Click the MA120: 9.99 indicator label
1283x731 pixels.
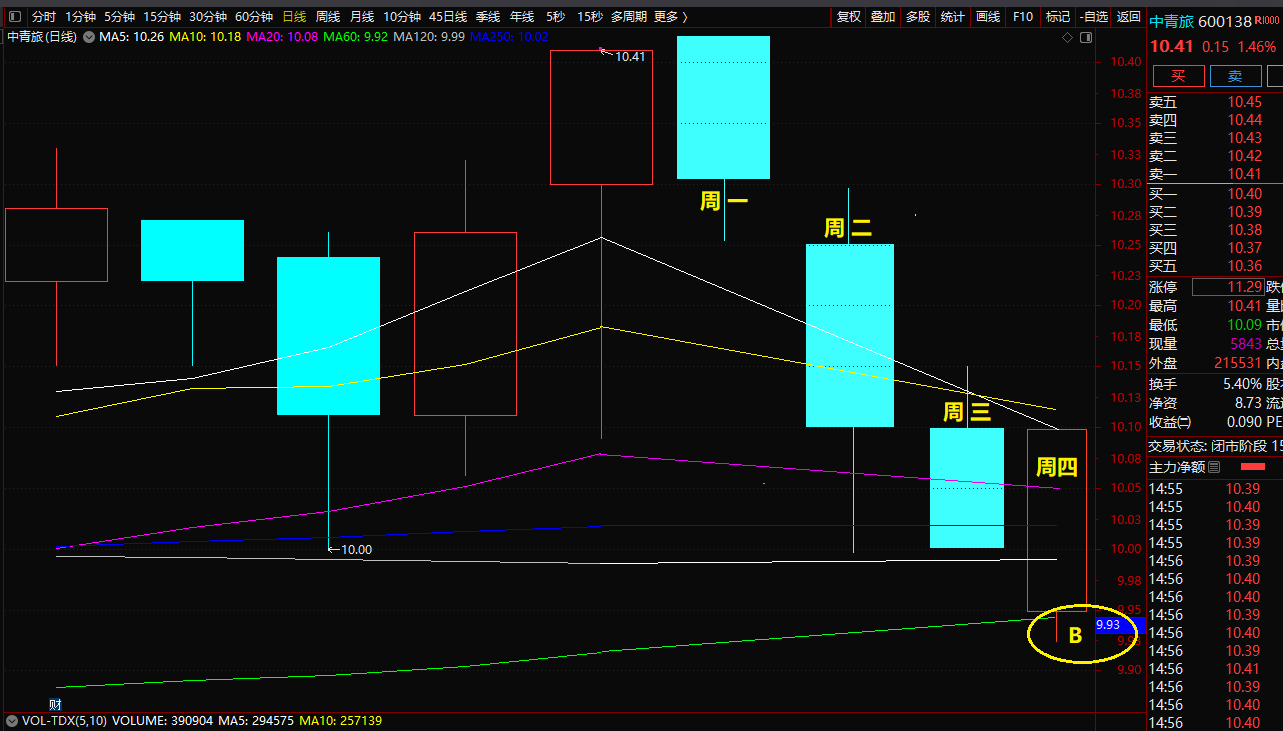coord(429,37)
